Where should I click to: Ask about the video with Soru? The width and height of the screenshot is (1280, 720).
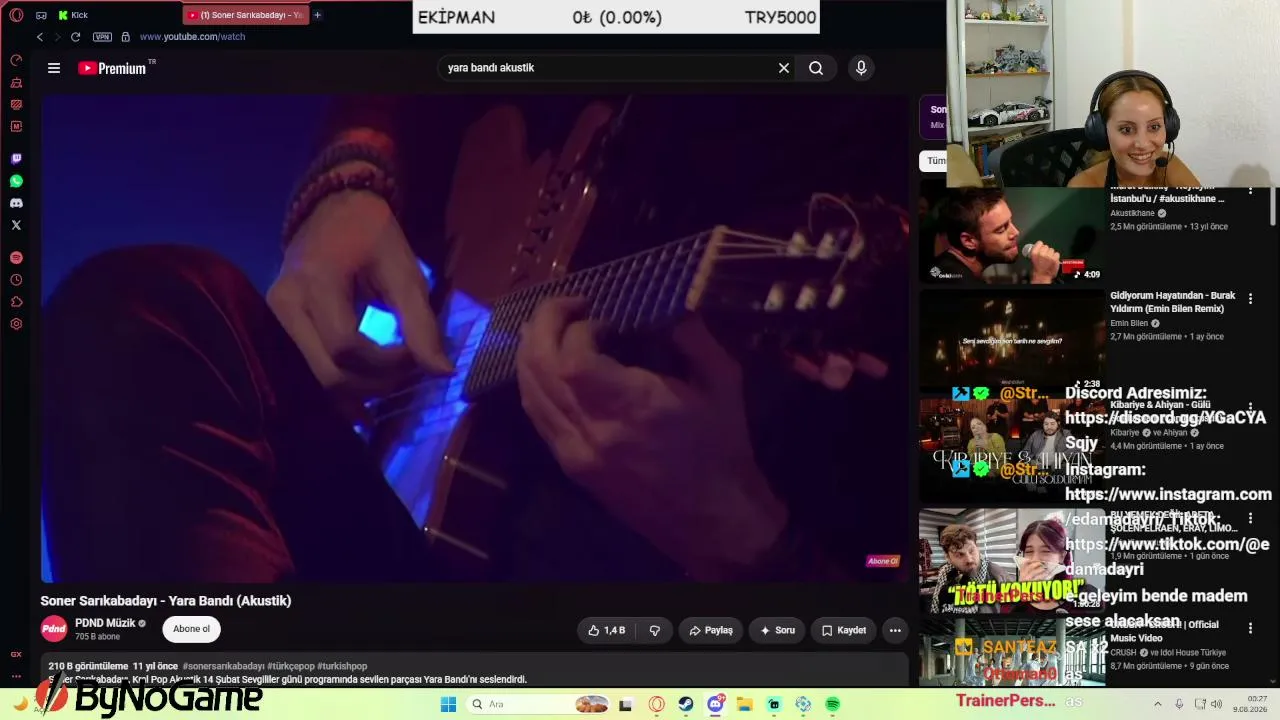point(777,630)
